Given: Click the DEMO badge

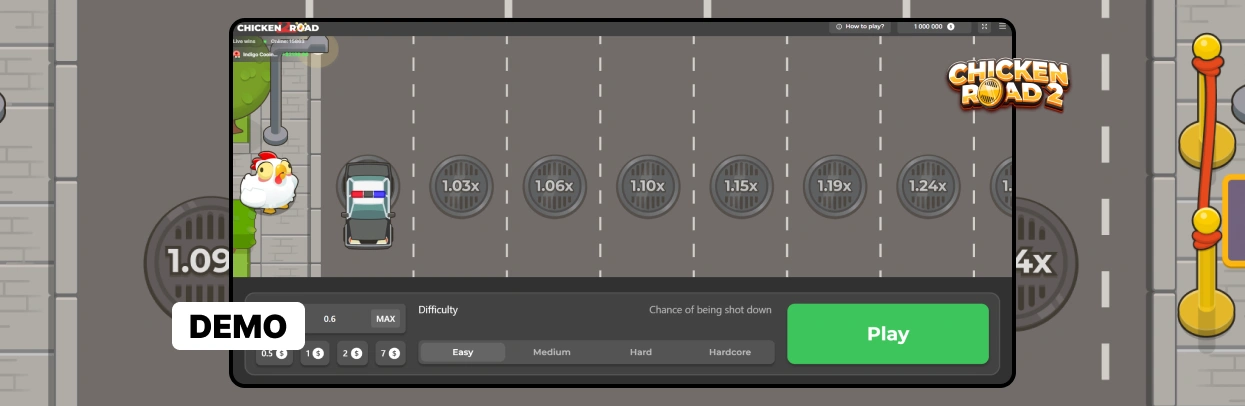Looking at the screenshot, I should pos(238,326).
